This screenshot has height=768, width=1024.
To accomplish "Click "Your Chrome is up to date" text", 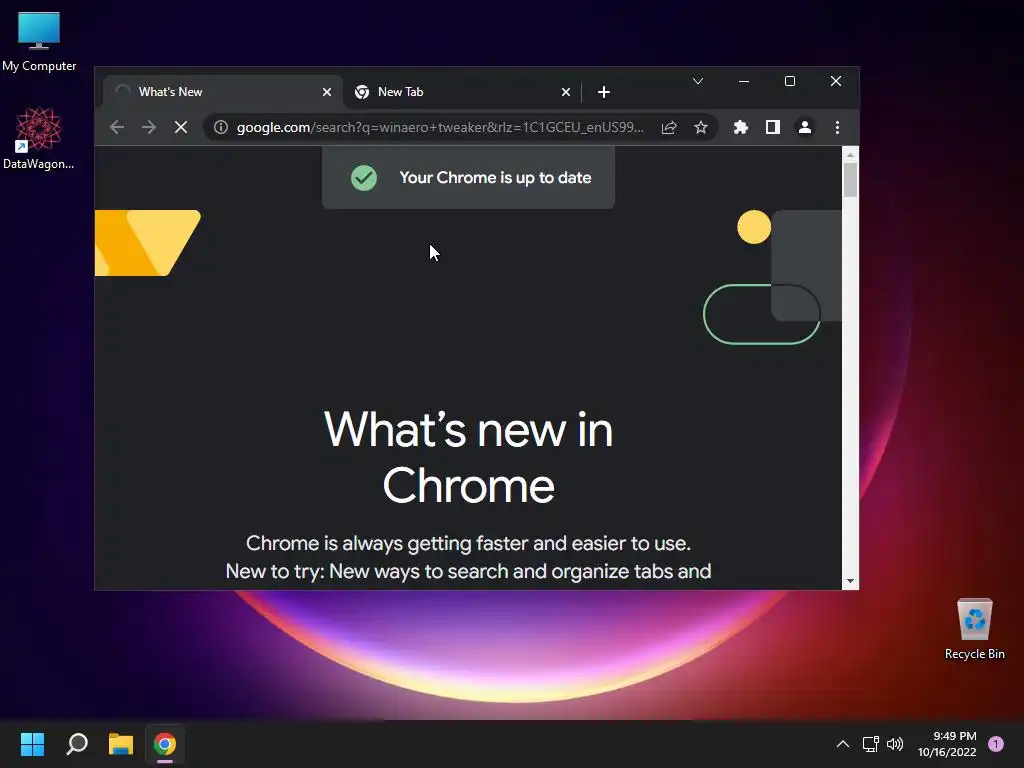I will click(495, 178).
